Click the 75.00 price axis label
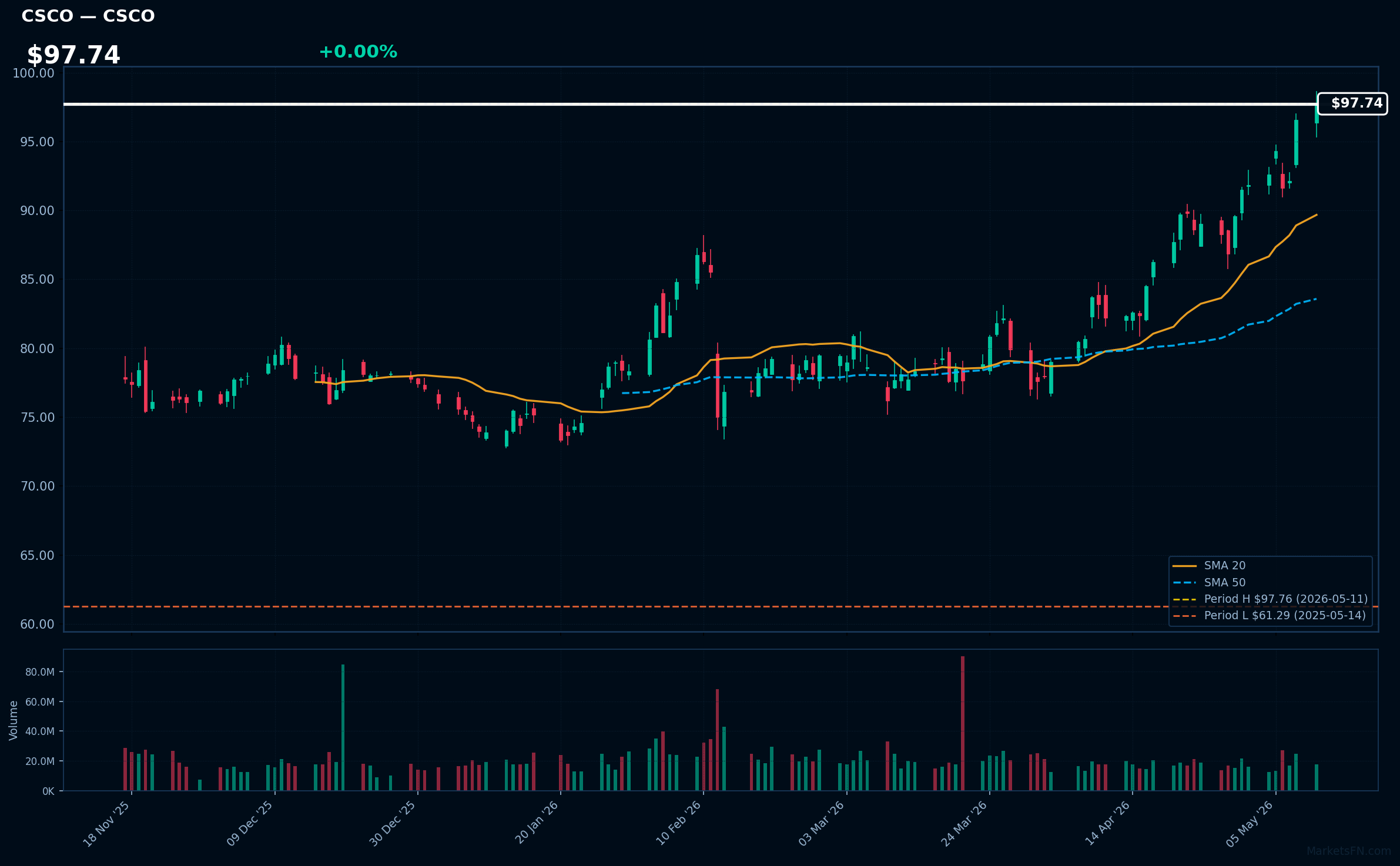Screen dimensions: 1400x866 pyautogui.click(x=37, y=417)
